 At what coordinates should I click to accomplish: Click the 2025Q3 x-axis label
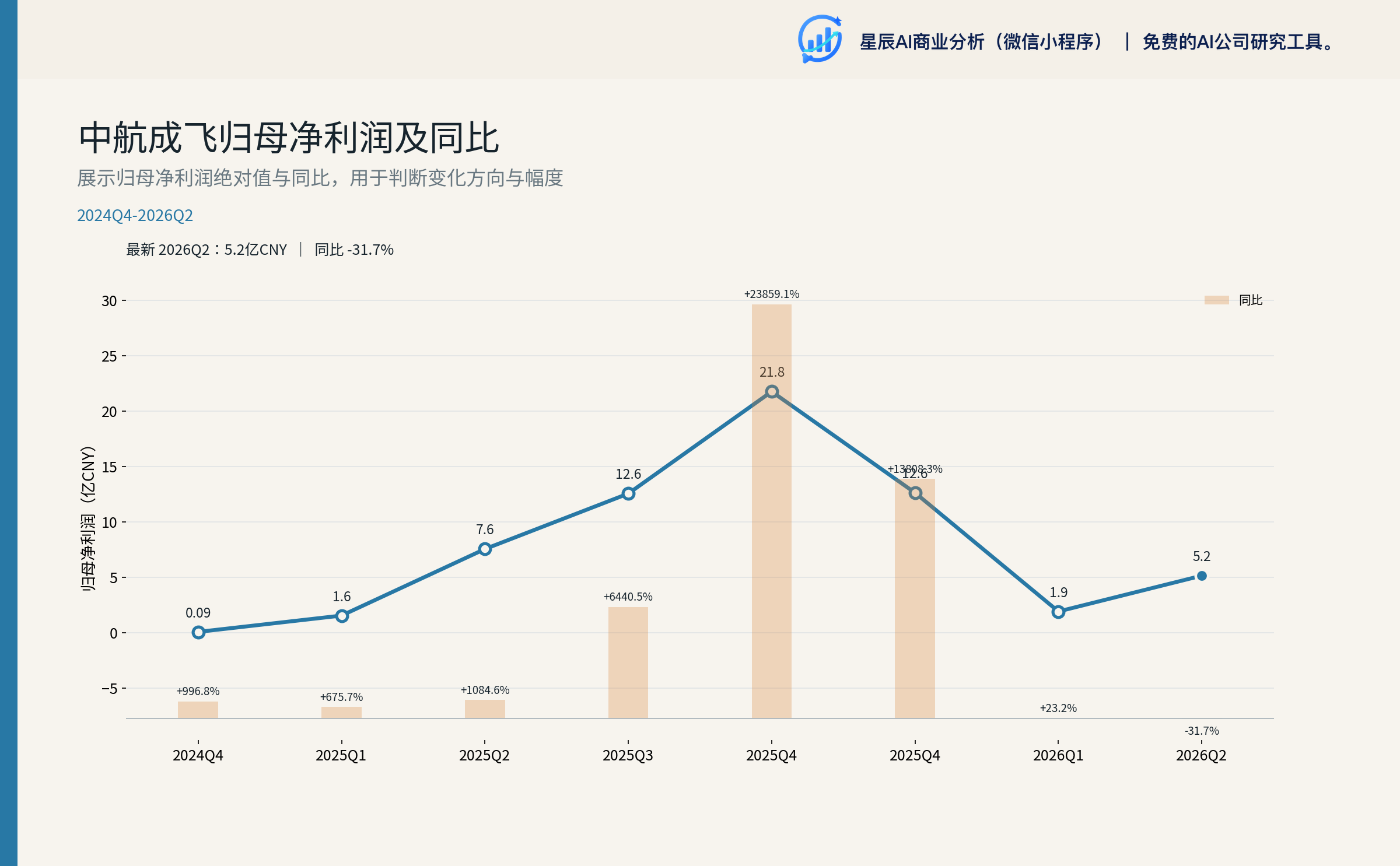coord(628,756)
